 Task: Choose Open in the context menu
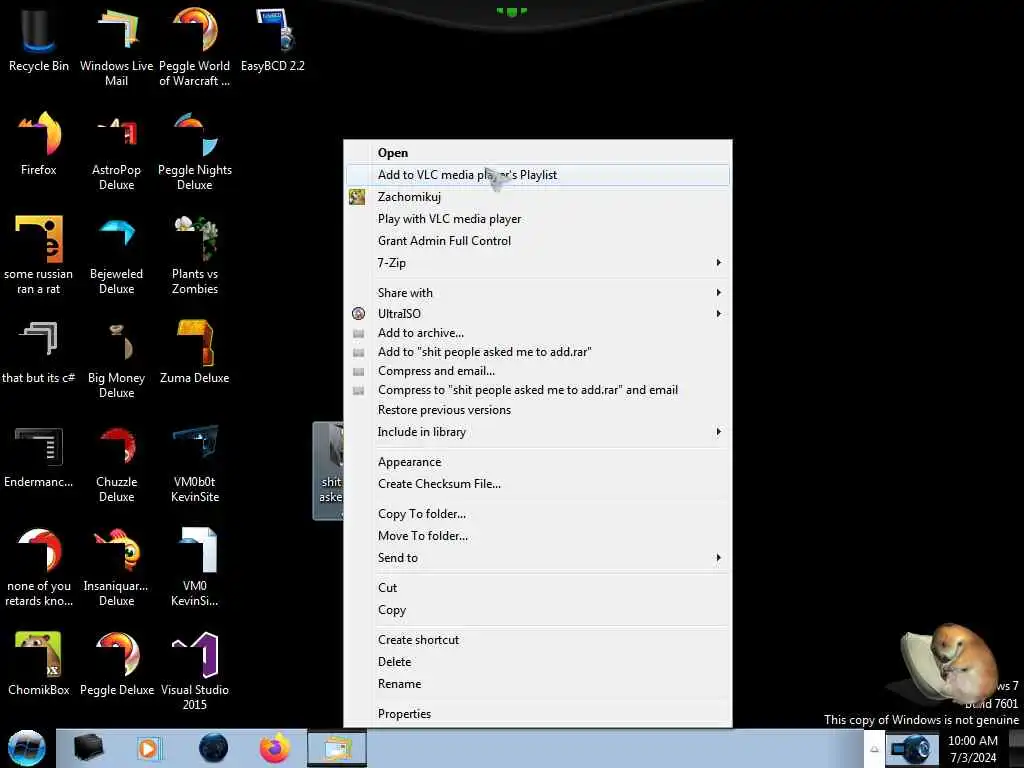pos(537,153)
